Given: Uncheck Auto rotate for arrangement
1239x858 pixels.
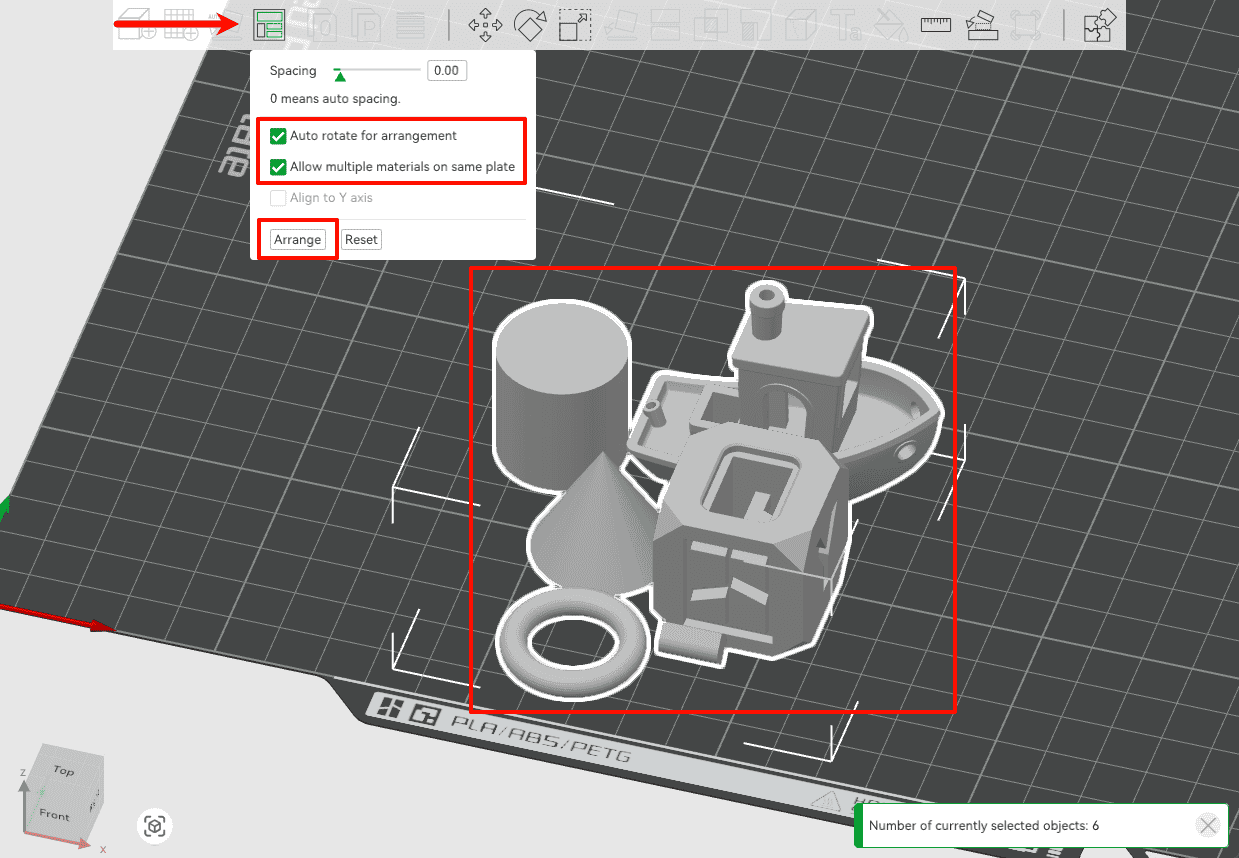Looking at the screenshot, I should point(278,136).
